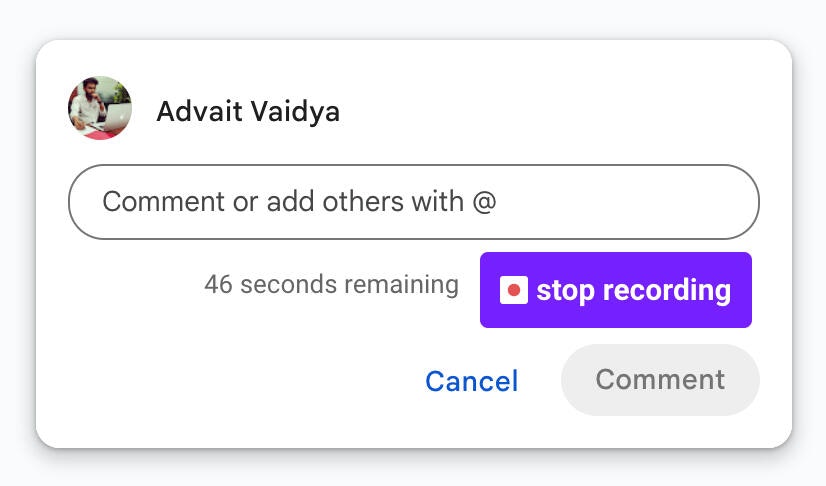This screenshot has height=486, width=826.
Task: Place cursor in 'Comment or add others' field
Action: (414, 202)
